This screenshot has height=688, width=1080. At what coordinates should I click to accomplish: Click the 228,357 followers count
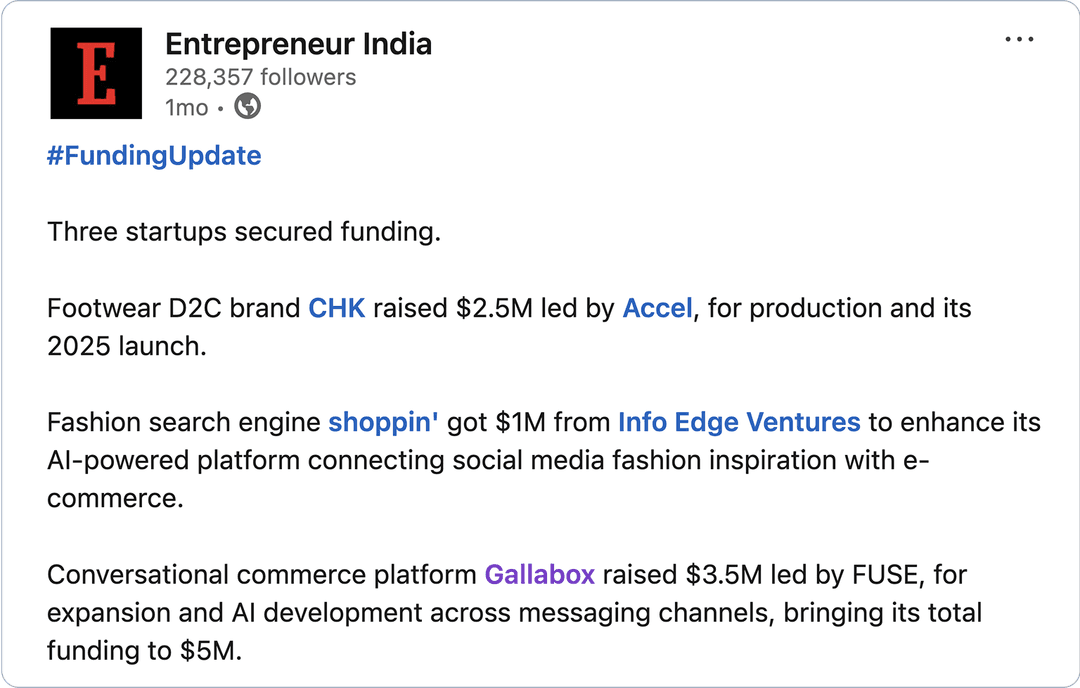[260, 77]
